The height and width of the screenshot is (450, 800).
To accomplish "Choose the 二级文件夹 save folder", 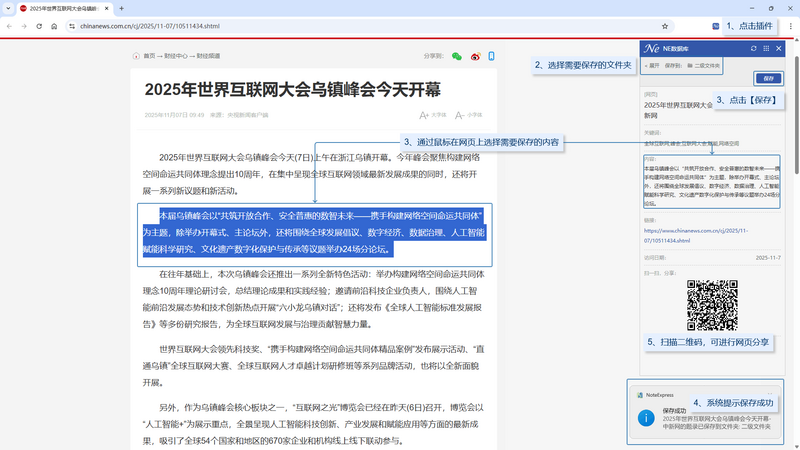I will [704, 66].
